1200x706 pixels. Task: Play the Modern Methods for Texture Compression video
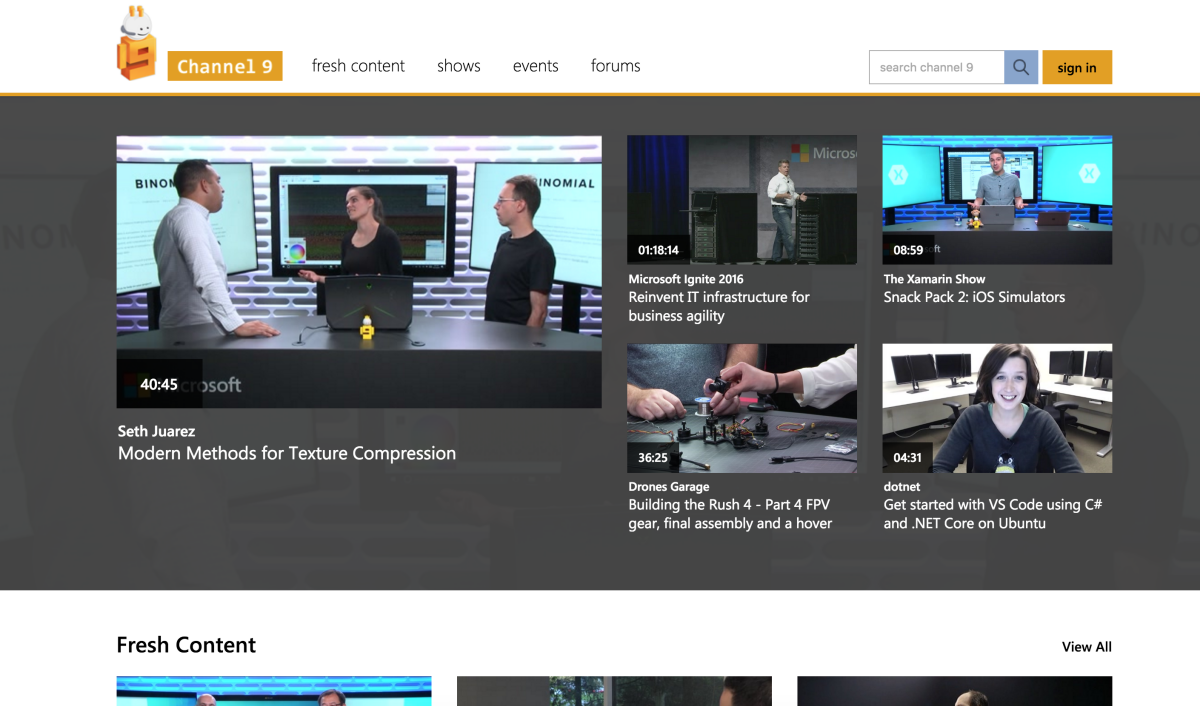pos(359,272)
